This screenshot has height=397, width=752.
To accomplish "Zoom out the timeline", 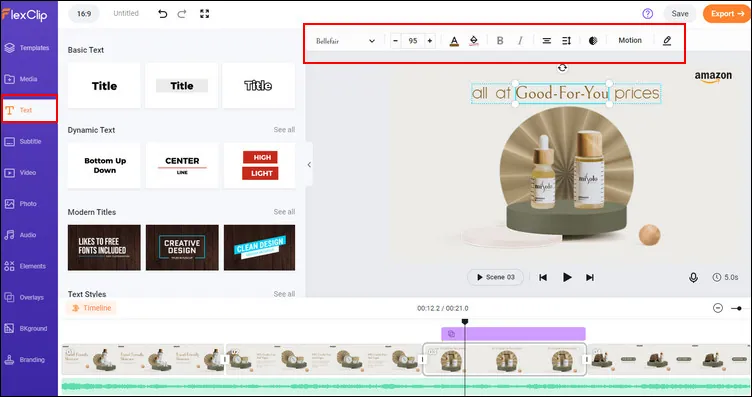I will coord(718,308).
